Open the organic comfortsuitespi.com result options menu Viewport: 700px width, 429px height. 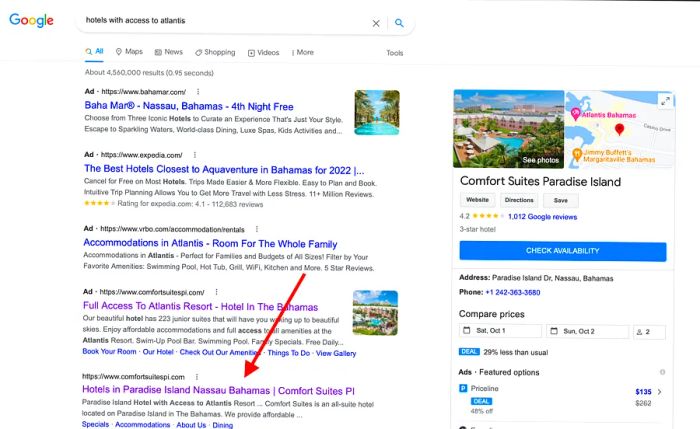coord(197,377)
